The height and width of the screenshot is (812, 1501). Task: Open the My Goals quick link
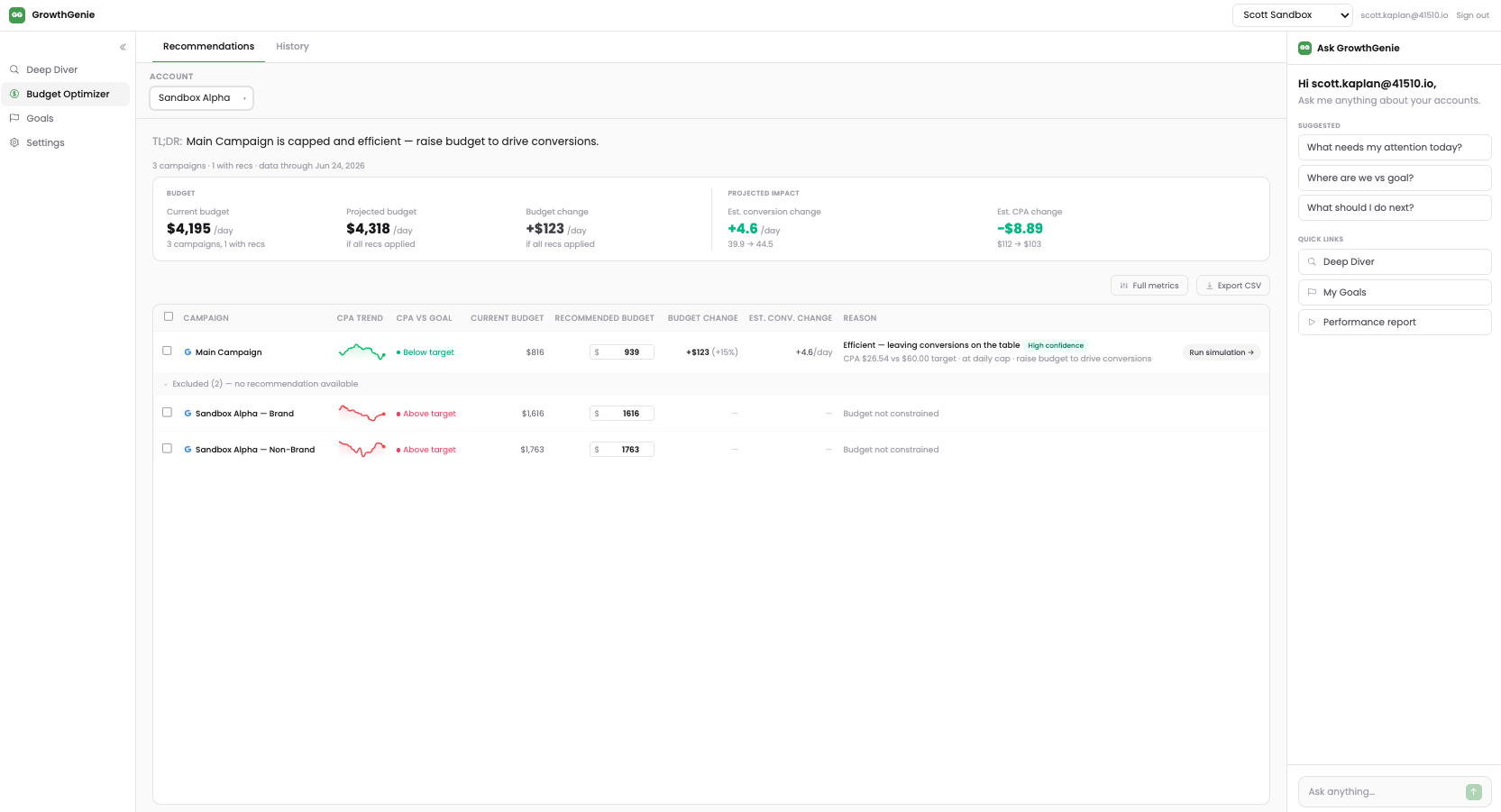(1395, 292)
